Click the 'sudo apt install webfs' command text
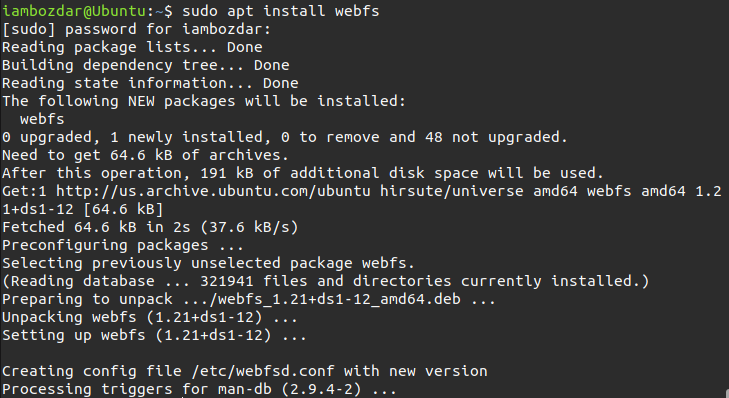Viewport: 729px width, 398px height. pos(280,11)
